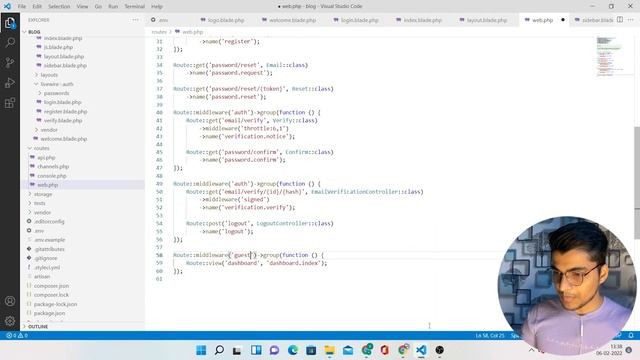Viewport: 640px width, 360px height.
Task: Open the Help menu
Action: pyautogui.click(x=157, y=7)
